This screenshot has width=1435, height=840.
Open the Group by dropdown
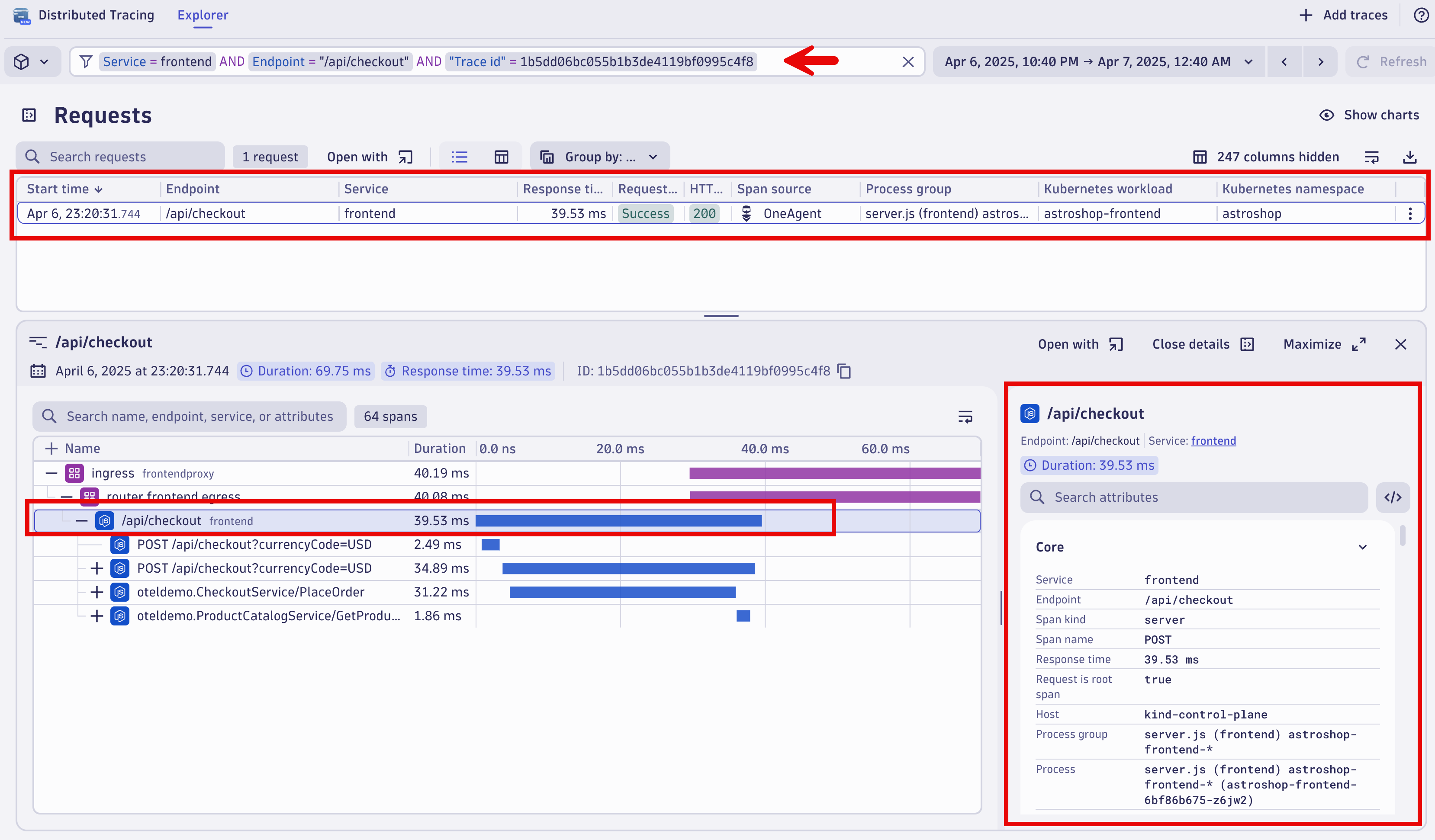point(600,157)
